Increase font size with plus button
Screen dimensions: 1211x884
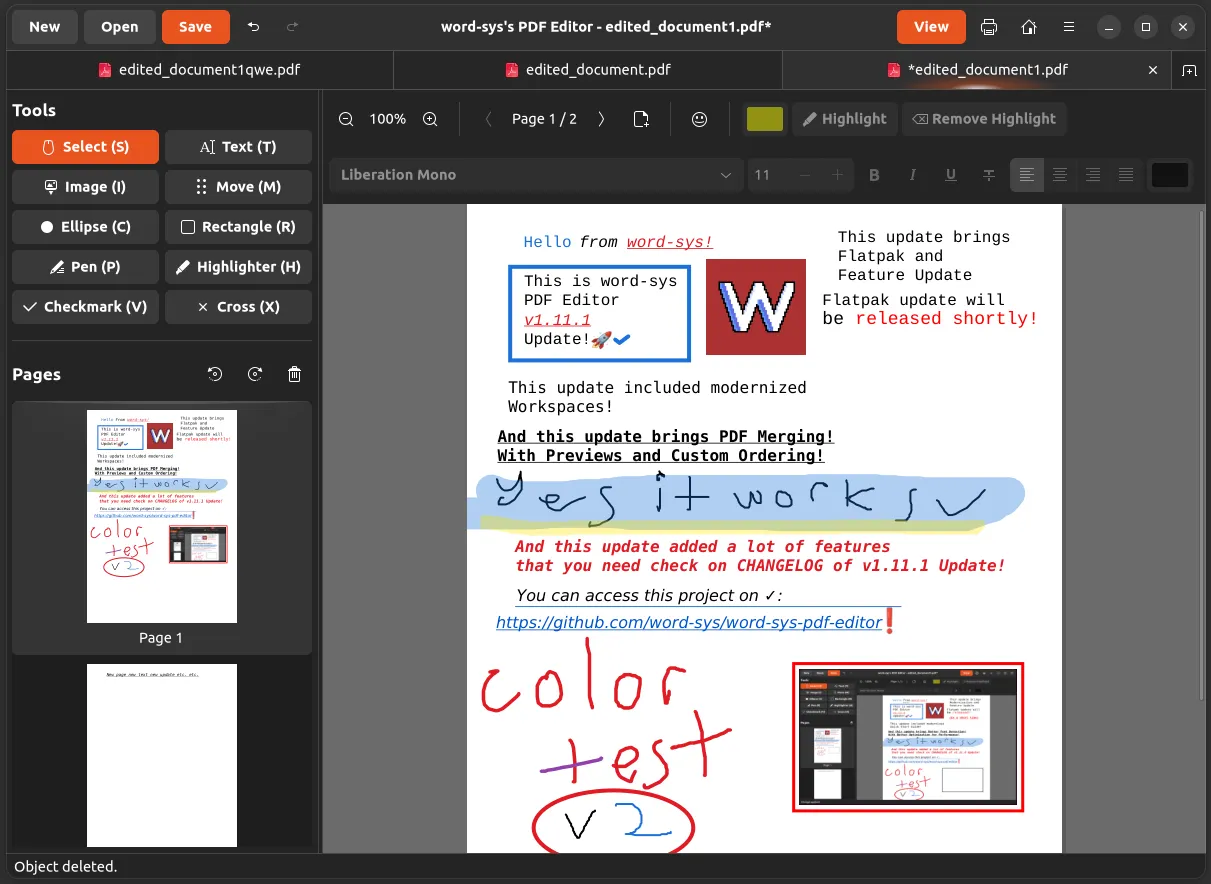pos(838,175)
